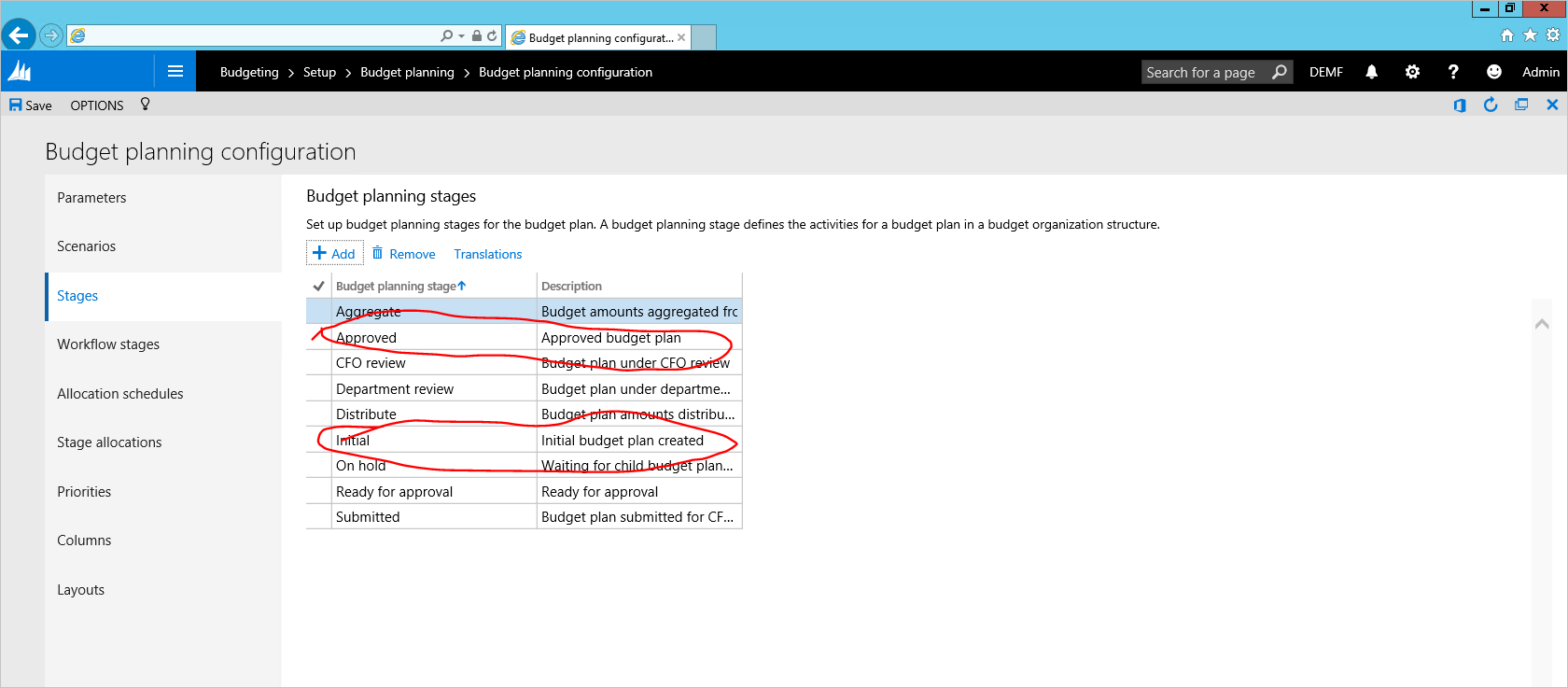Open the notifications bell

tap(1371, 72)
